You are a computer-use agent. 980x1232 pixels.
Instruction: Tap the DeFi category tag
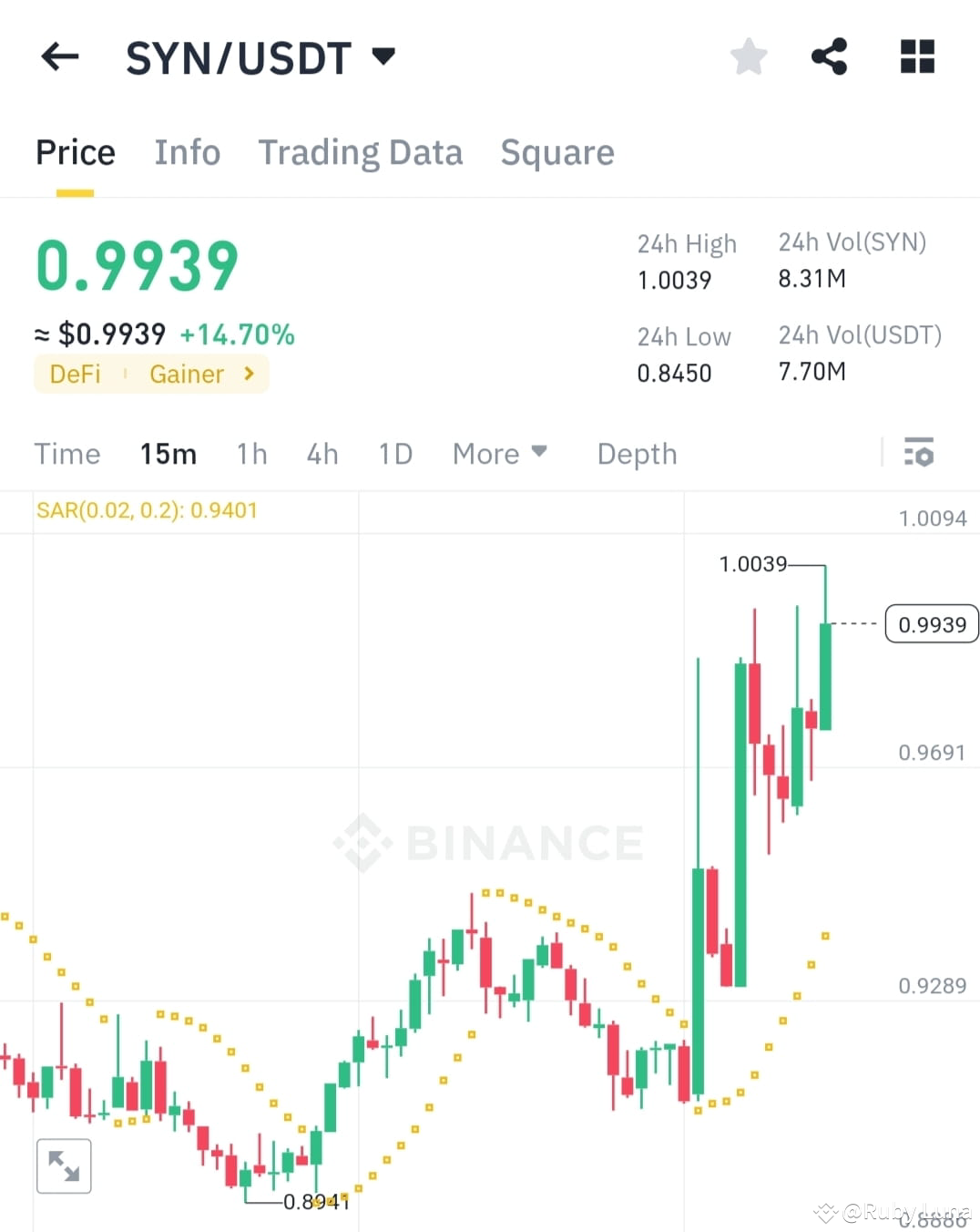click(75, 374)
